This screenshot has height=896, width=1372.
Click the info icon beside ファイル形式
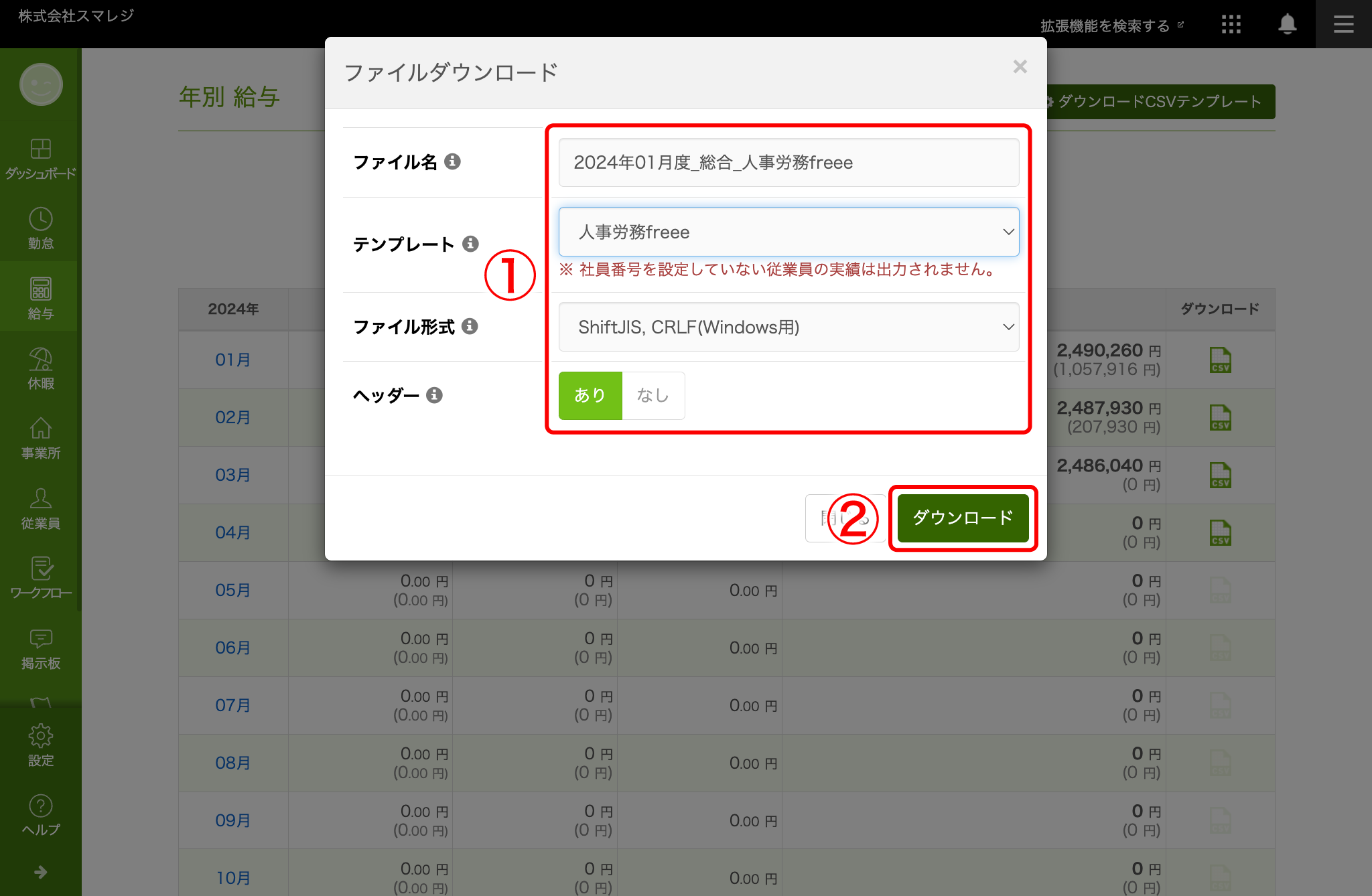pos(470,326)
